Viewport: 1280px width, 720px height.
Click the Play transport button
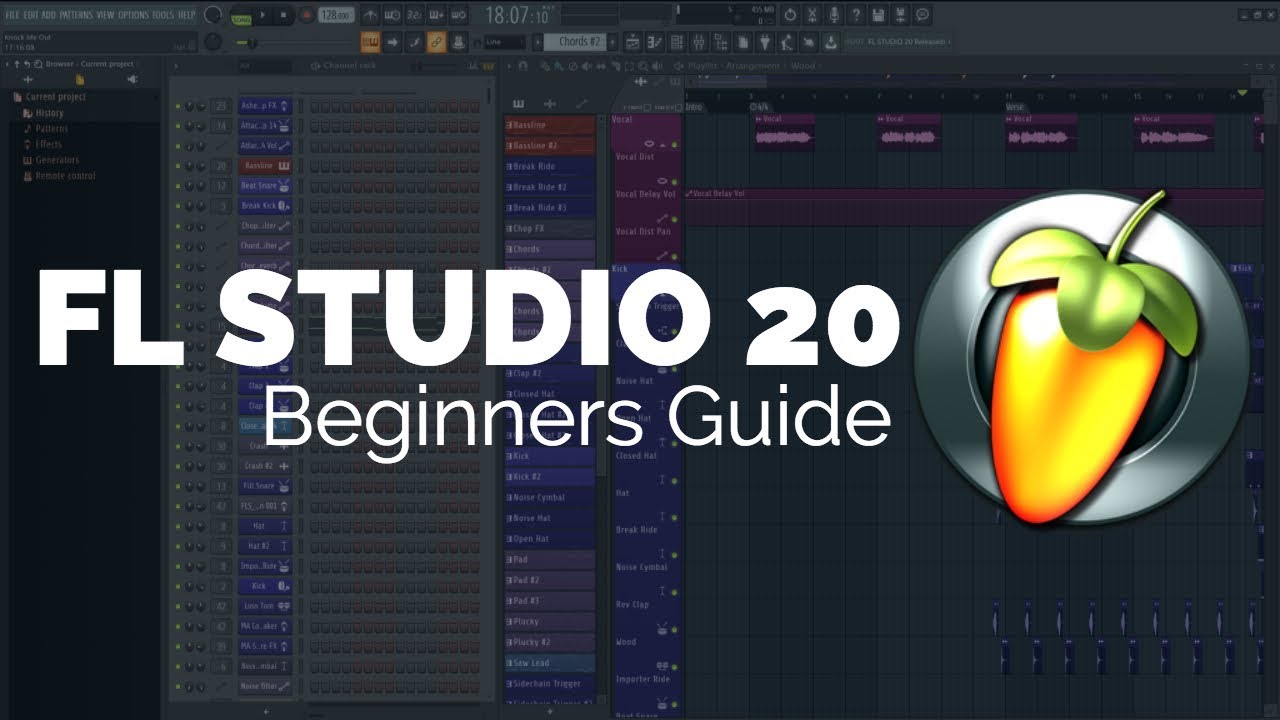point(263,15)
